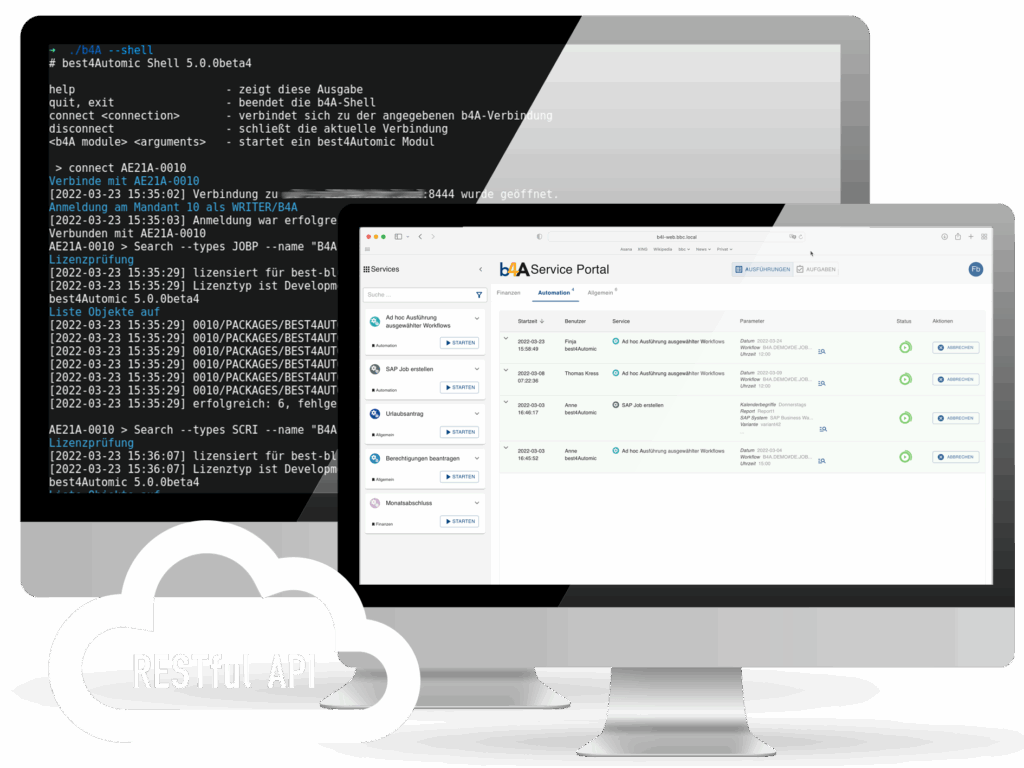Switch to the Finanzen tab

[x=509, y=293]
